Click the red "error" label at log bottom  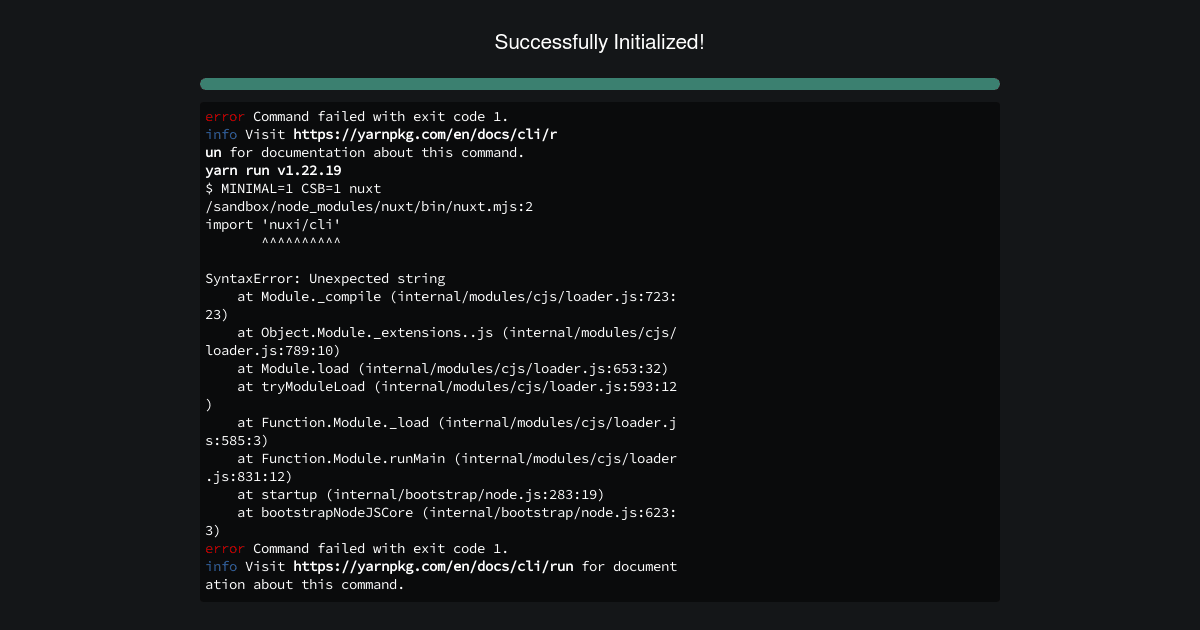225,548
